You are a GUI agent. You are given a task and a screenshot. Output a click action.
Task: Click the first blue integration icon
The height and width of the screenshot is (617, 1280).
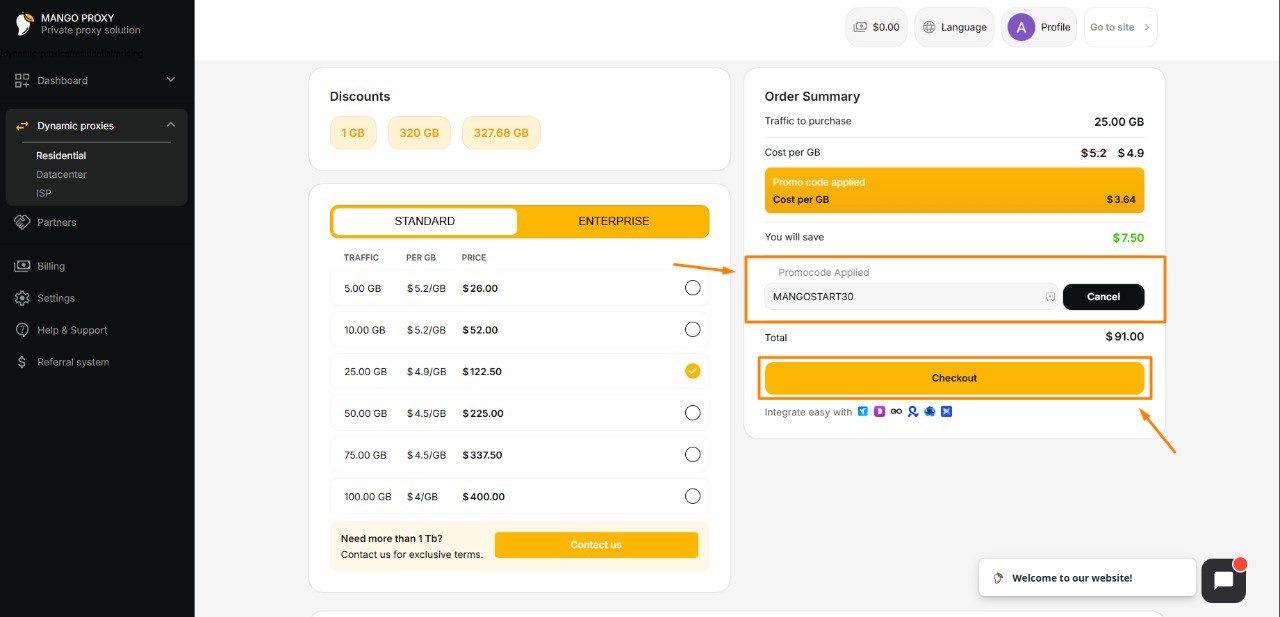863,411
